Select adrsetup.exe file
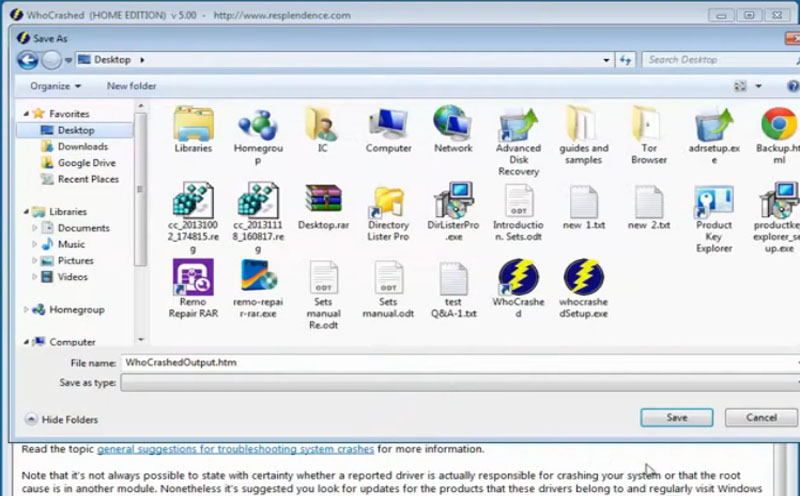The height and width of the screenshot is (500, 800). 714,136
